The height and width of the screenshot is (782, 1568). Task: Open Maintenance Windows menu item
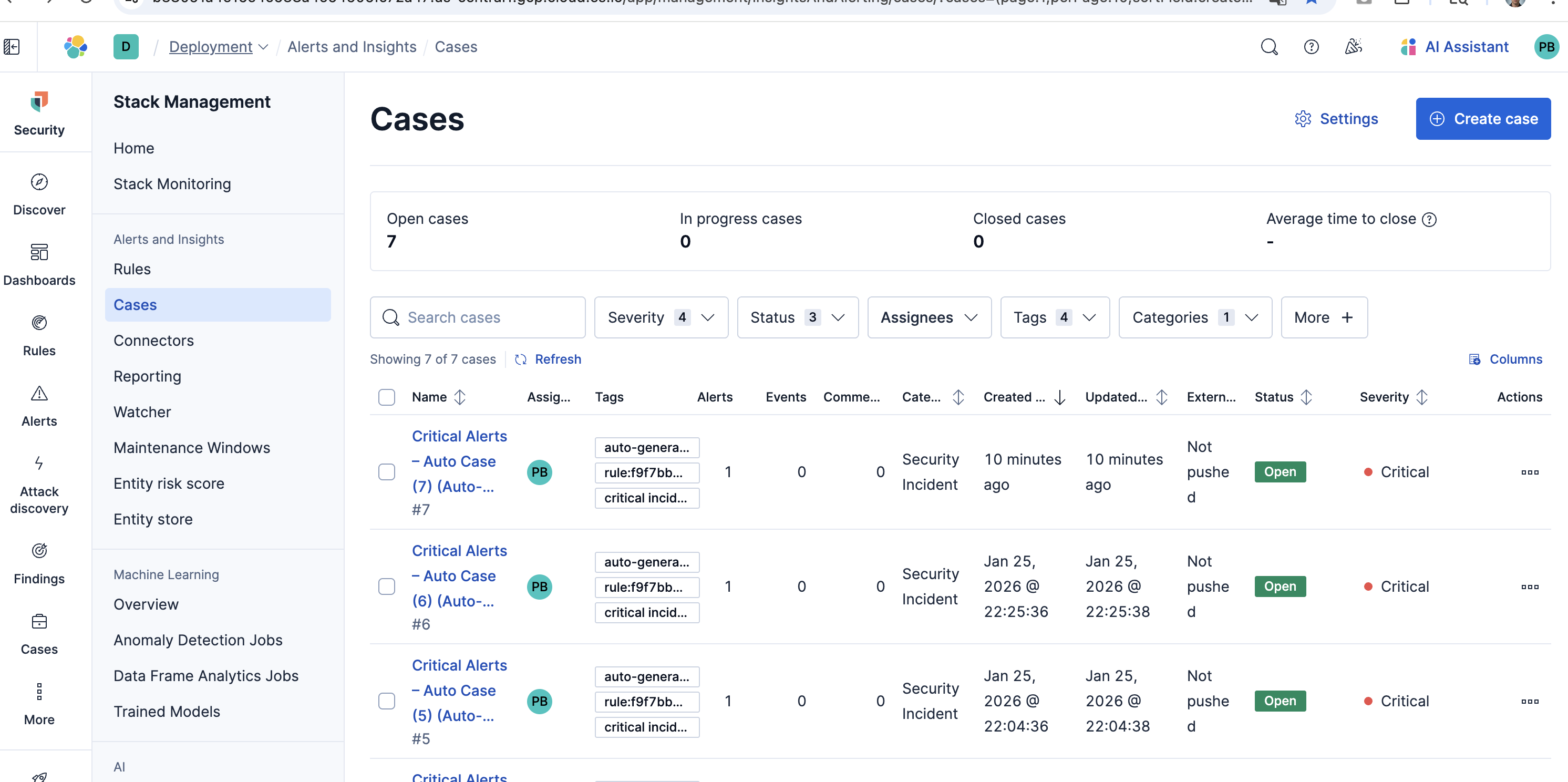pyautogui.click(x=192, y=447)
